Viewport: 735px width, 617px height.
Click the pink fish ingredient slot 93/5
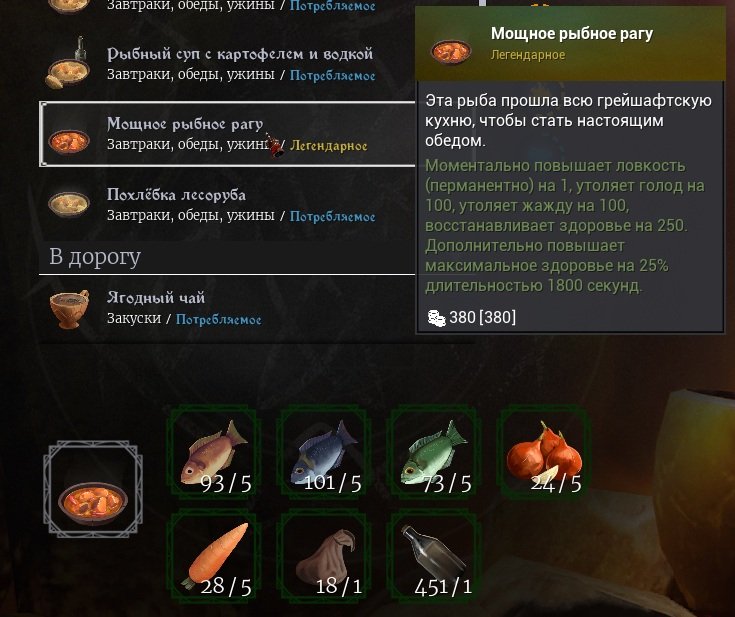214,454
